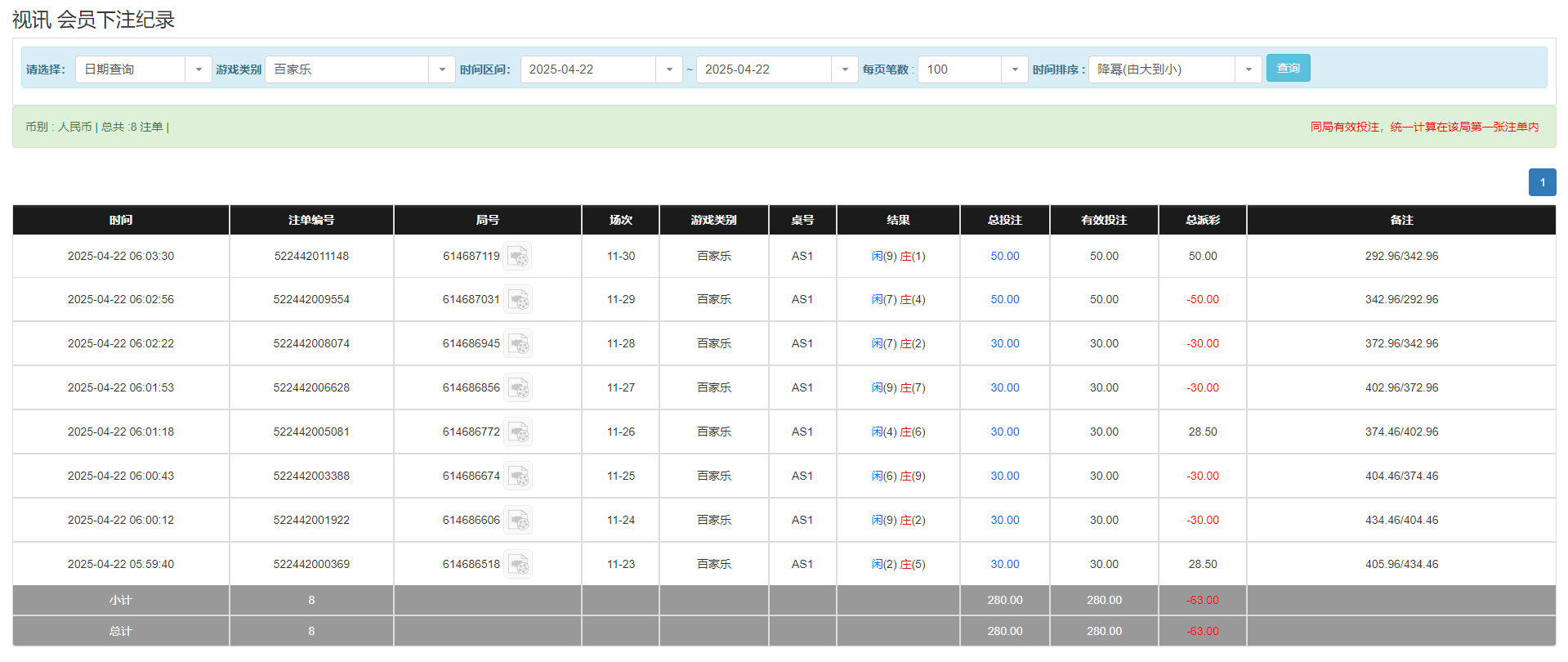Click replay icon beside round 614686772

click(x=517, y=432)
